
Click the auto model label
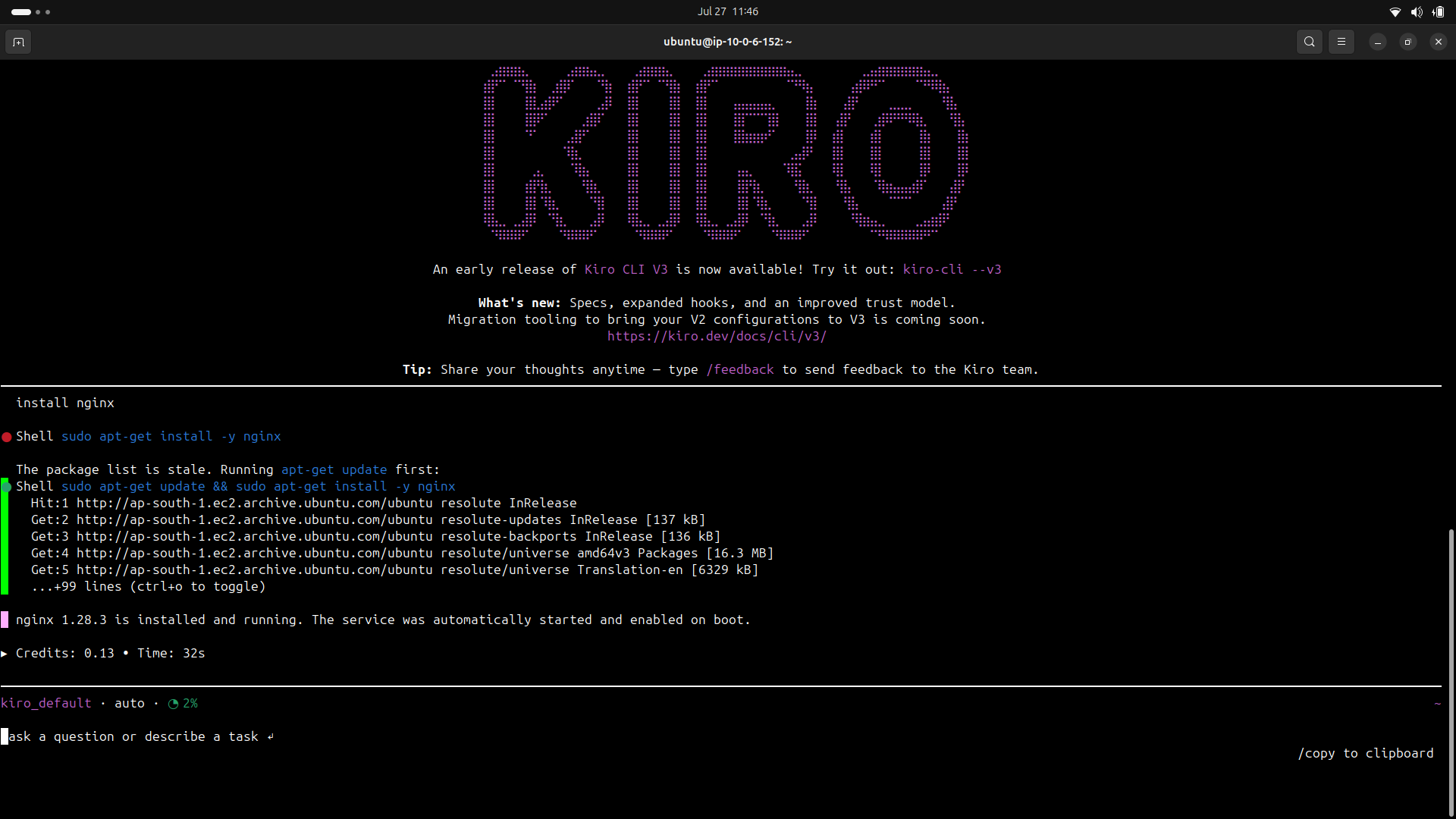point(130,703)
